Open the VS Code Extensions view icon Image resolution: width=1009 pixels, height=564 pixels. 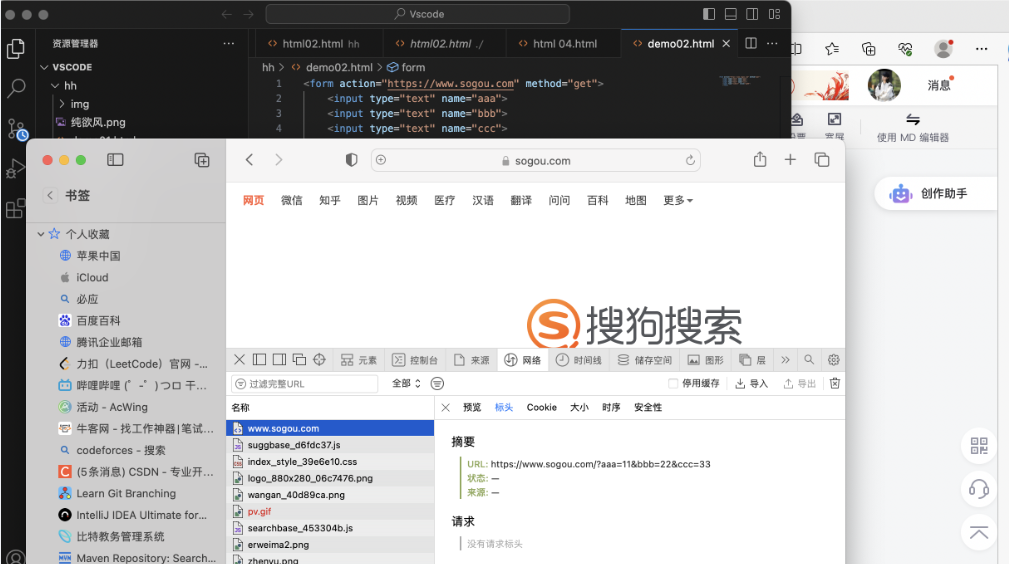pos(14,209)
